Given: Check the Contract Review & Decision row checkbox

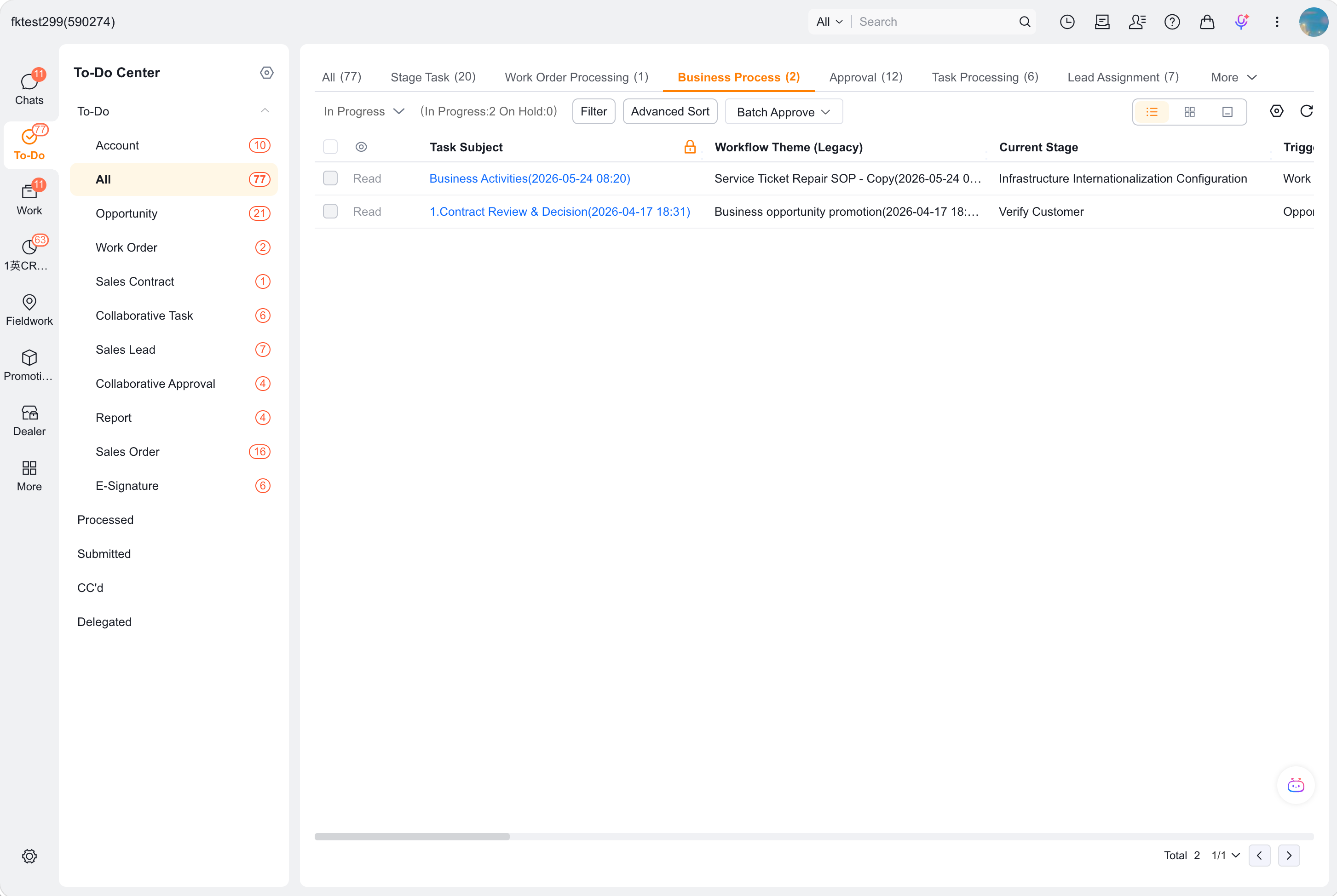Looking at the screenshot, I should click(x=330, y=212).
